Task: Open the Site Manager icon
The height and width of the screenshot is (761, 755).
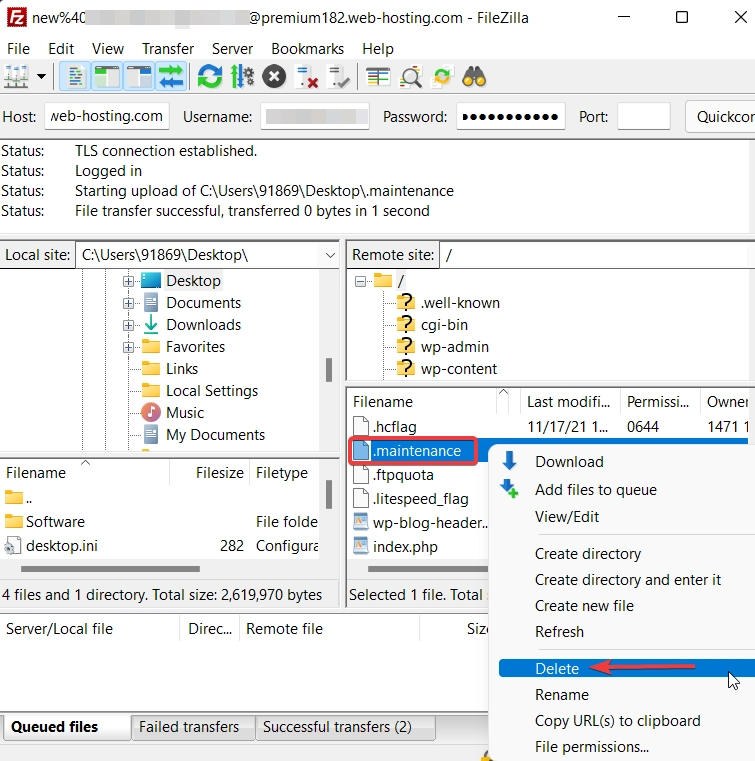Action: coord(16,76)
